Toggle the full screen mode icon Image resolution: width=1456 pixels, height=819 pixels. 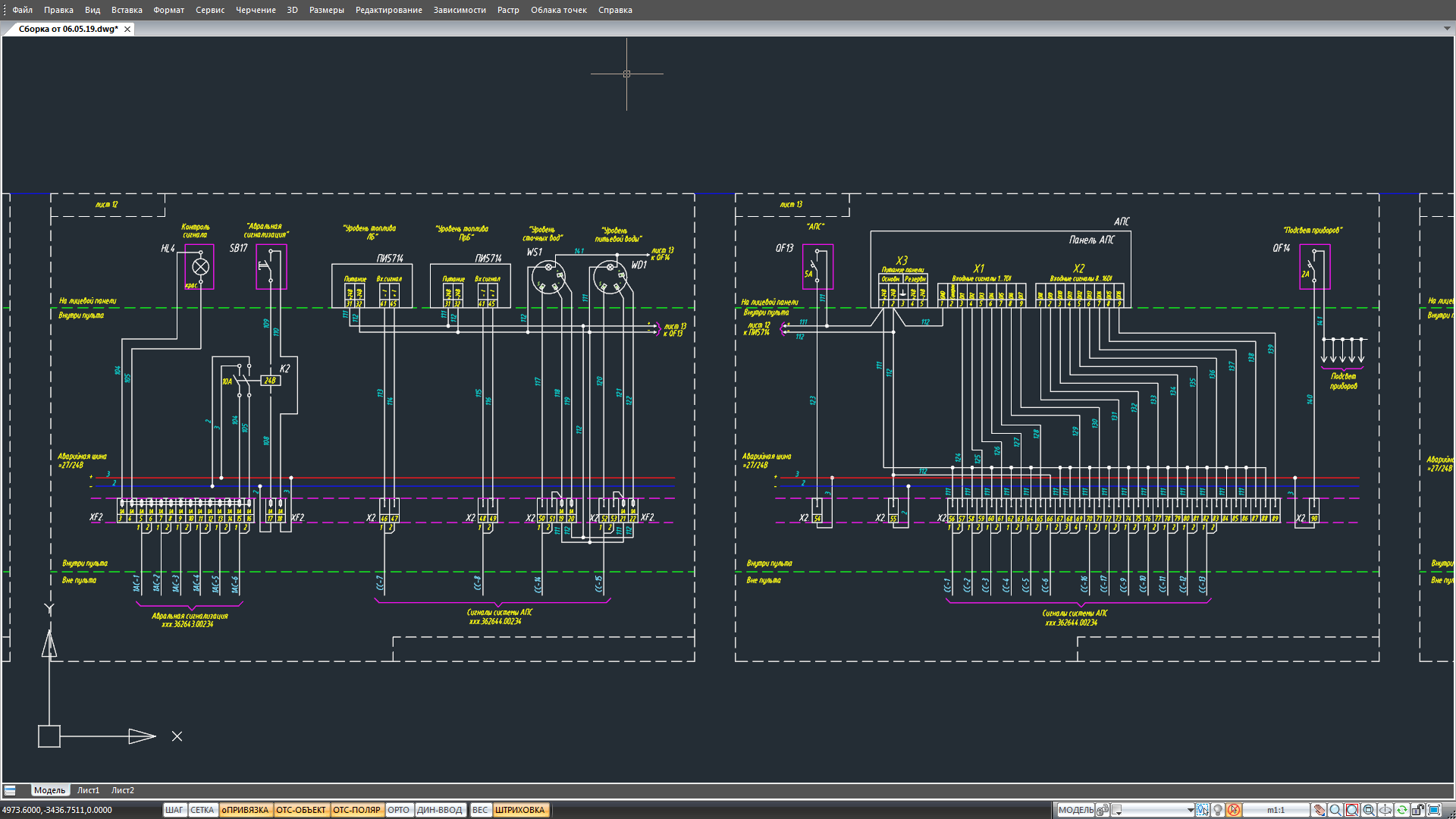coord(1435,810)
